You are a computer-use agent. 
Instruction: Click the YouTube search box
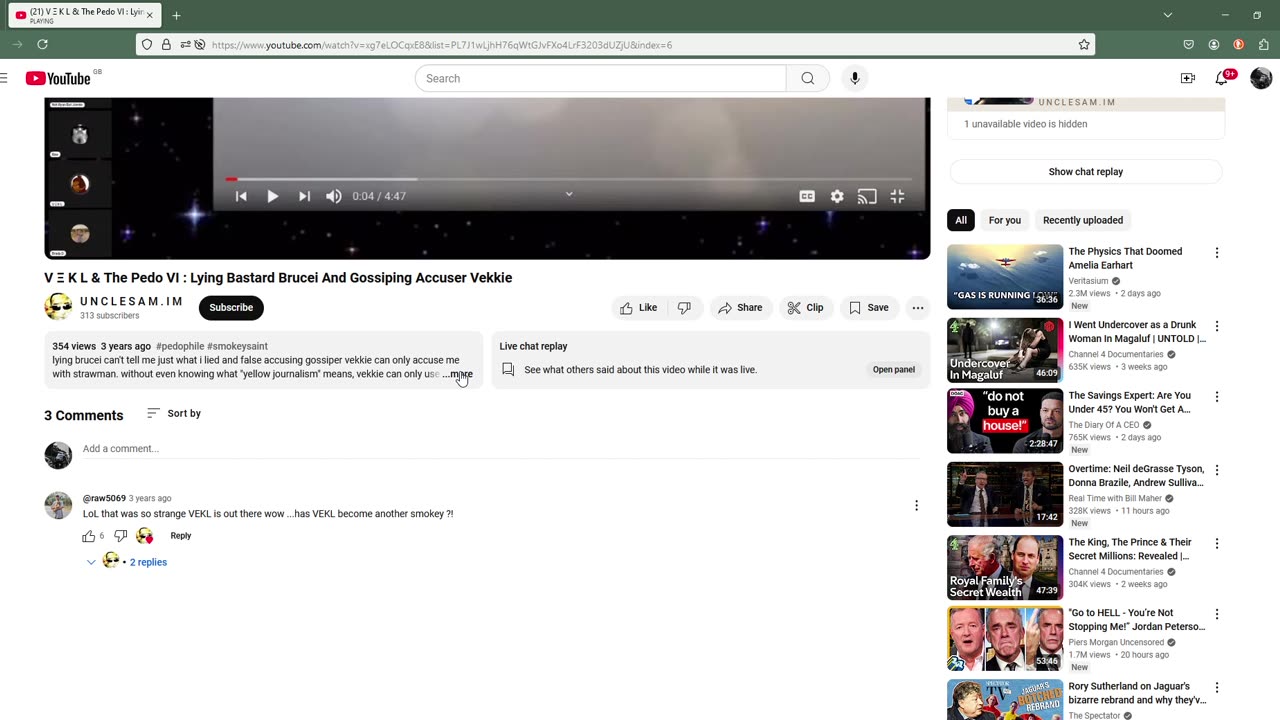(600, 78)
